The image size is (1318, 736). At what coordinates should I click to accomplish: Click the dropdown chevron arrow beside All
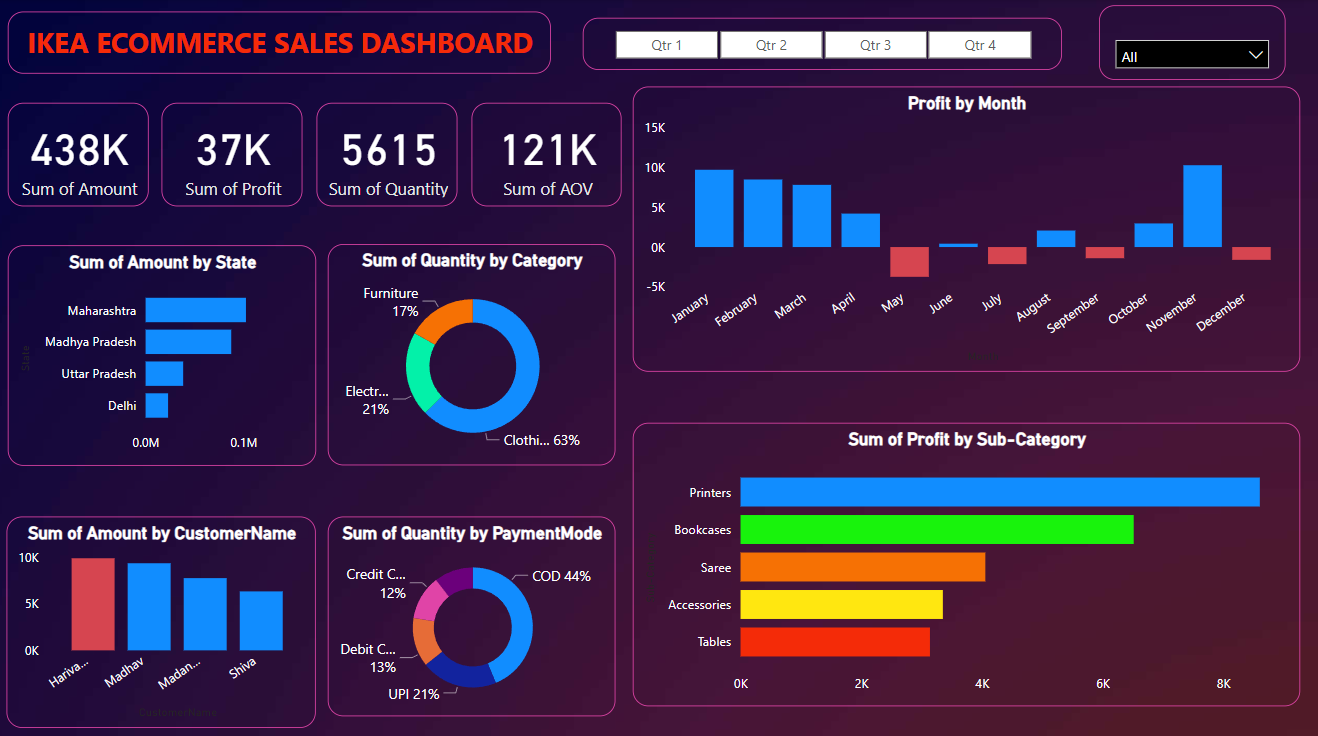click(1256, 56)
